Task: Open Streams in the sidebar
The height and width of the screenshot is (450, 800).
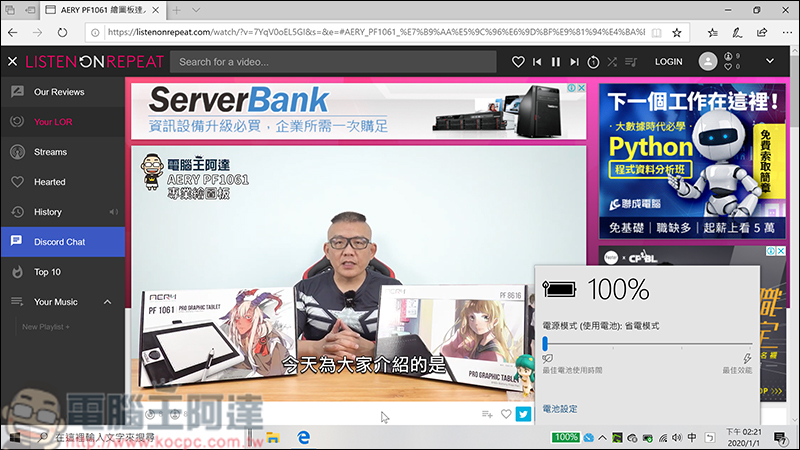Action: 63,152
